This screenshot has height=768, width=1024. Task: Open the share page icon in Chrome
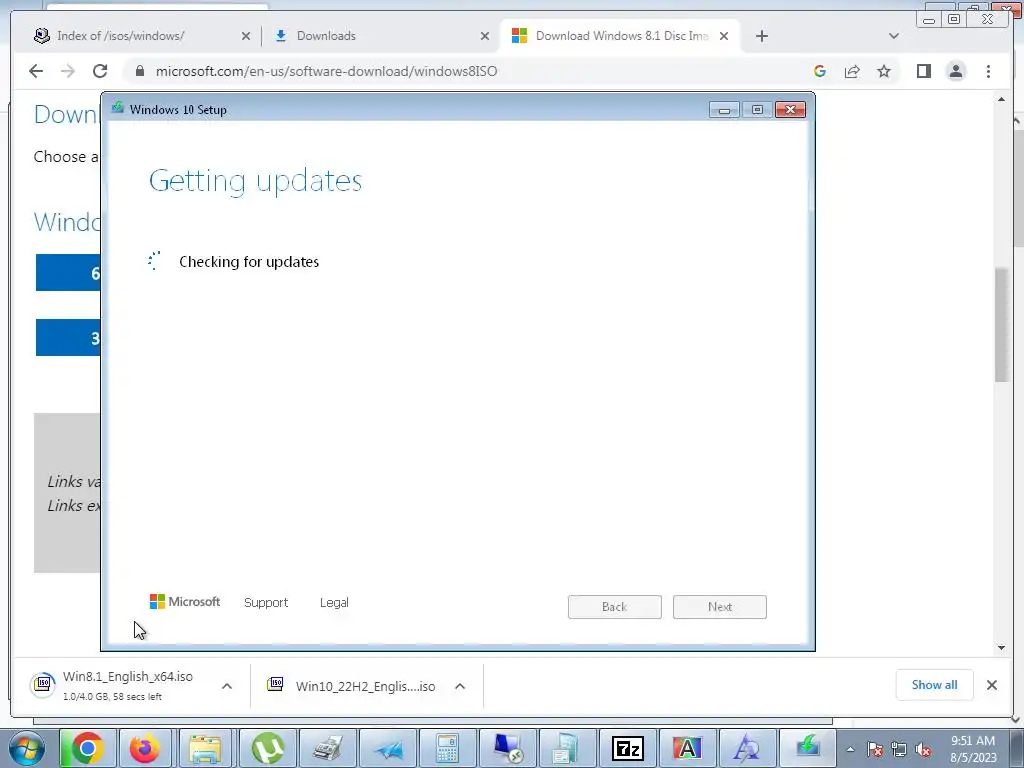pyautogui.click(x=852, y=71)
